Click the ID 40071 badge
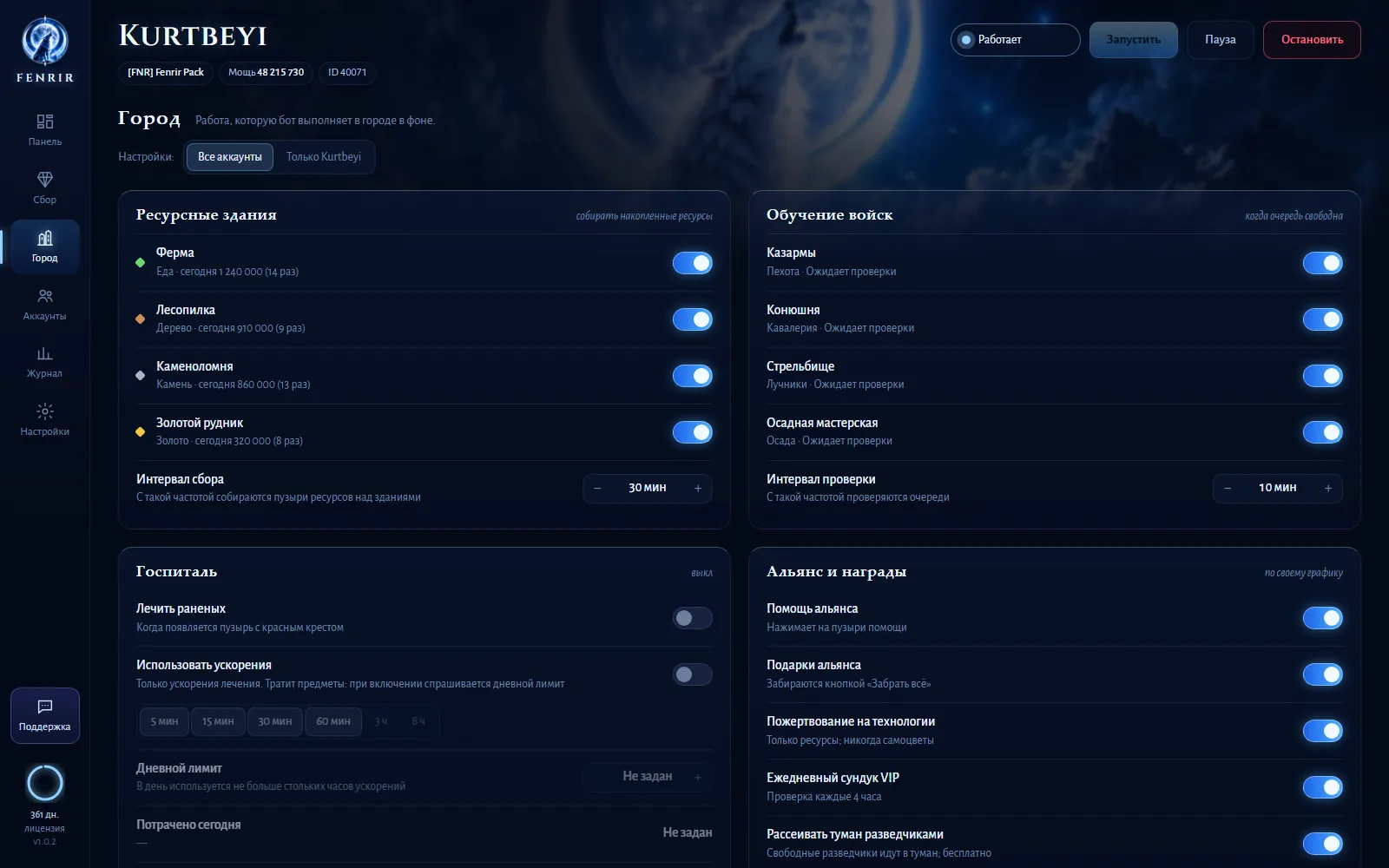 point(347,73)
